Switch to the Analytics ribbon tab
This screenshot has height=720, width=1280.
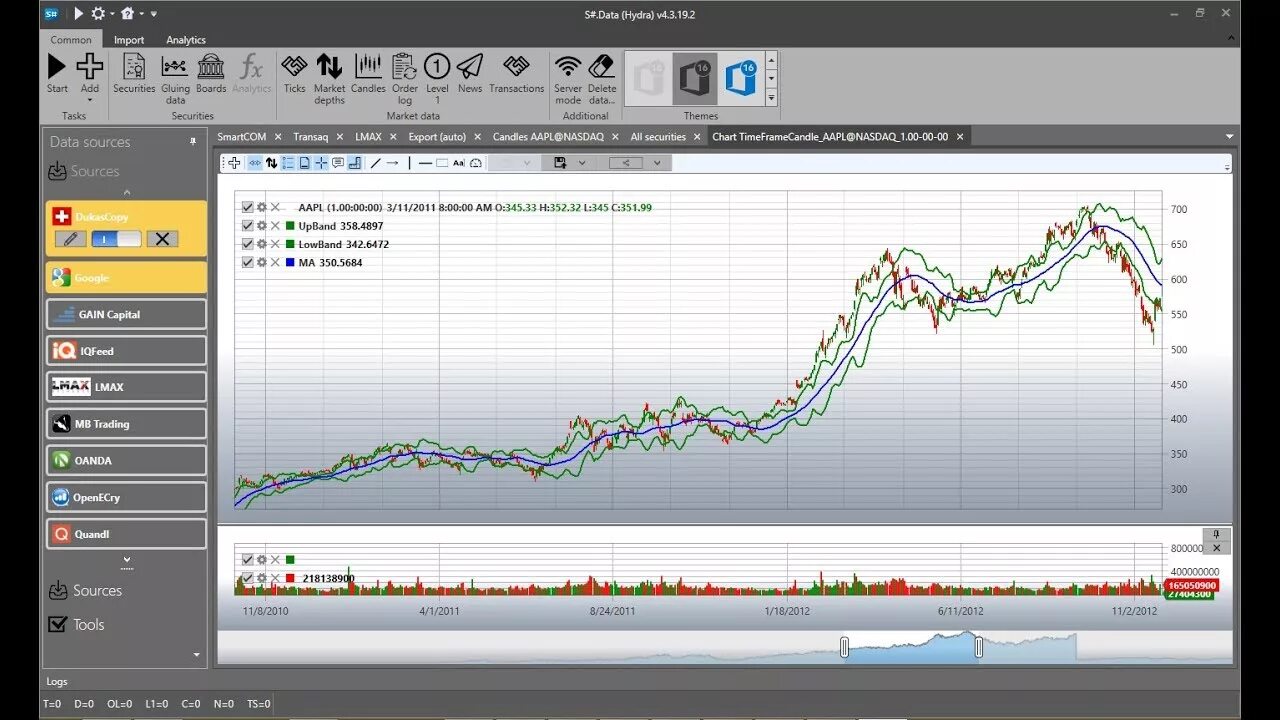(186, 40)
